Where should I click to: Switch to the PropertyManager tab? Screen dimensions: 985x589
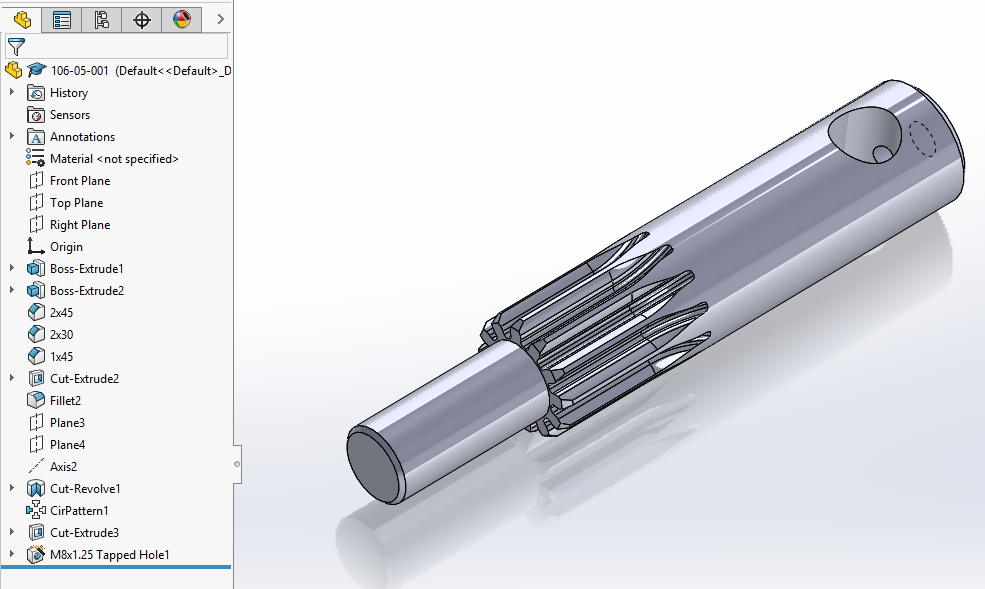[x=61, y=19]
